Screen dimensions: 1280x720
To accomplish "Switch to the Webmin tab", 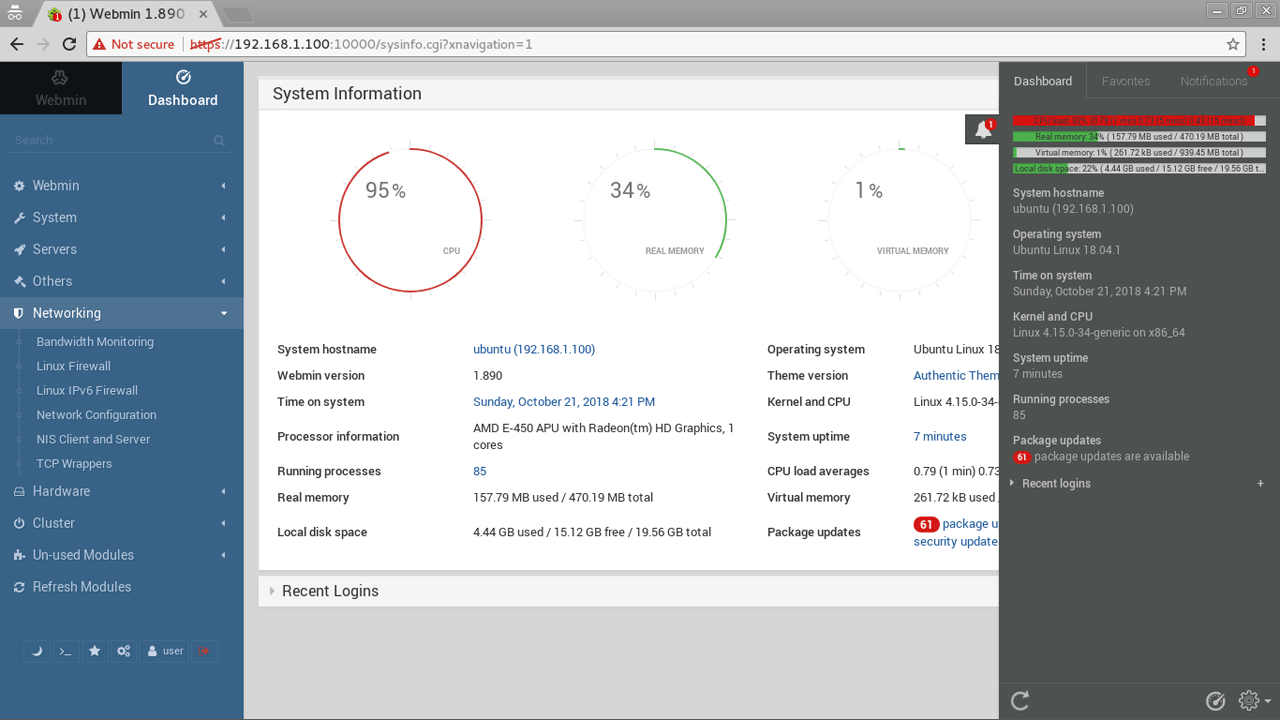I will (x=61, y=88).
